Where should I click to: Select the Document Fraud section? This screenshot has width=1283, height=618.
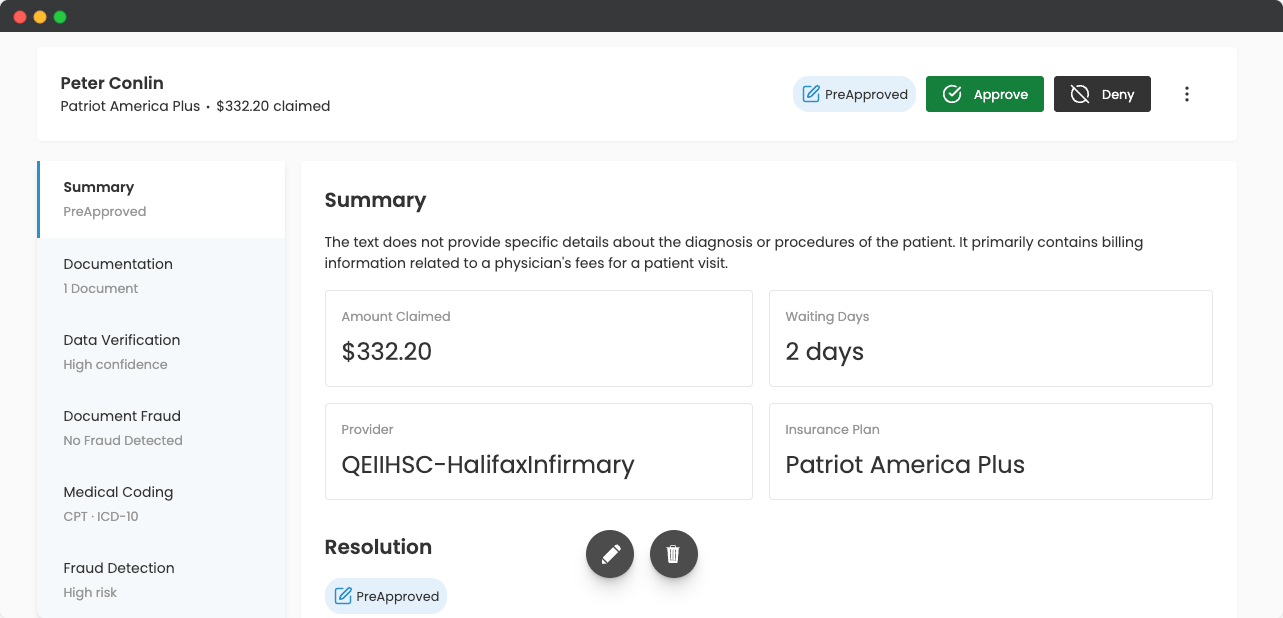point(161,427)
